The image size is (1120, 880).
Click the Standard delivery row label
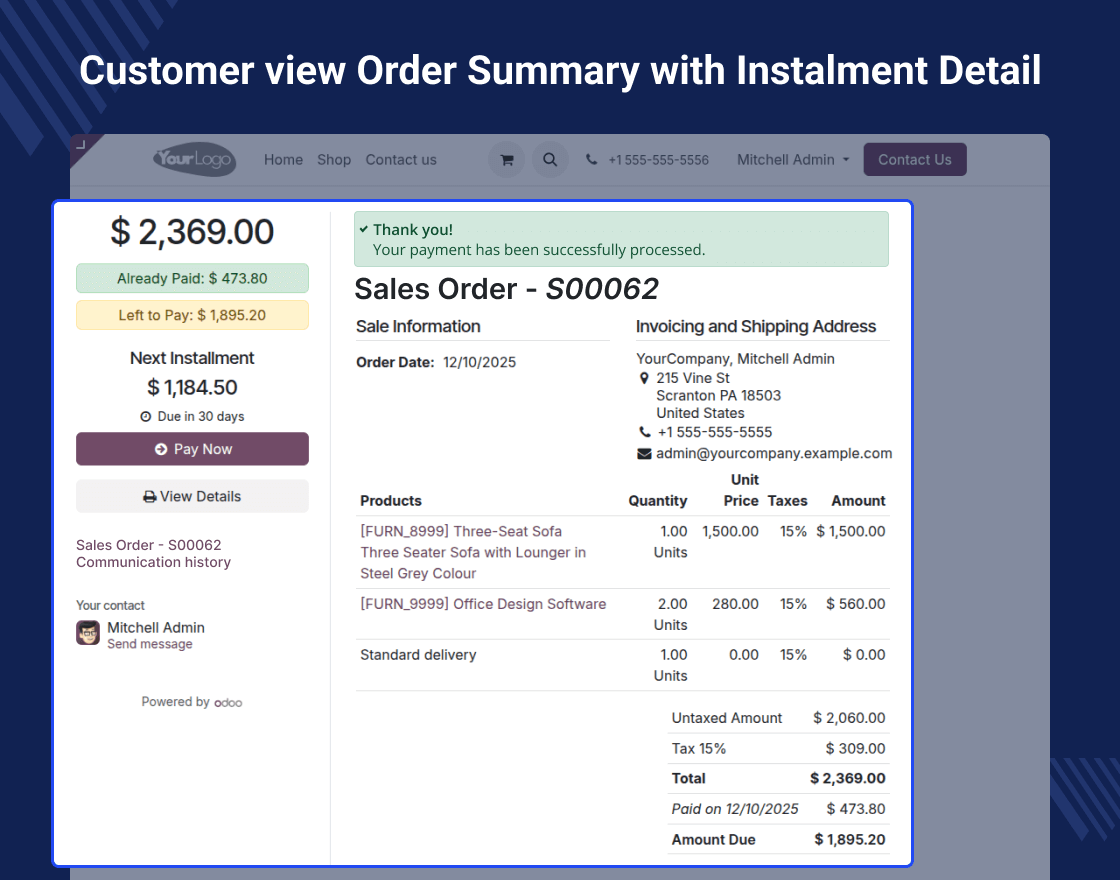pyautogui.click(x=418, y=654)
